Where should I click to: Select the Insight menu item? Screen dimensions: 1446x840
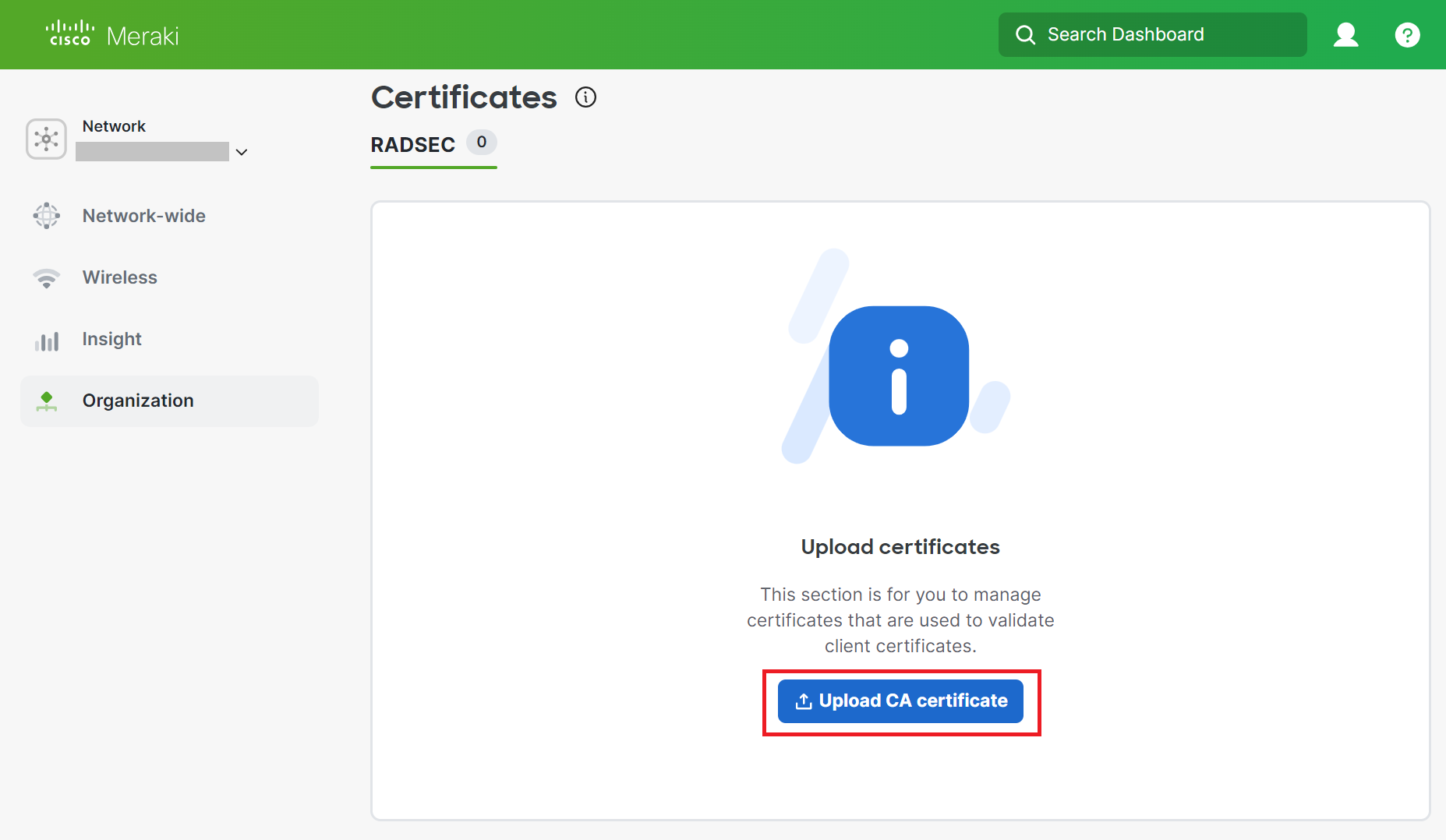click(x=112, y=339)
